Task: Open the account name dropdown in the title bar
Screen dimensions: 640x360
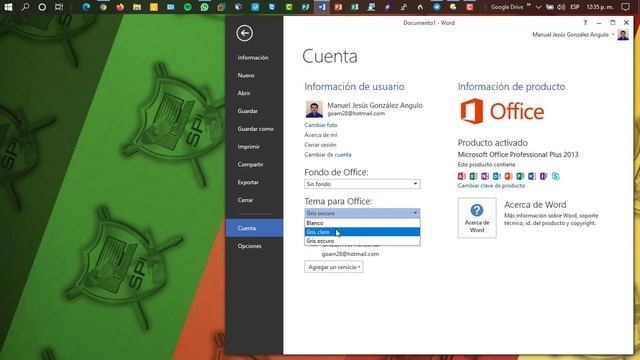Action: (613, 35)
